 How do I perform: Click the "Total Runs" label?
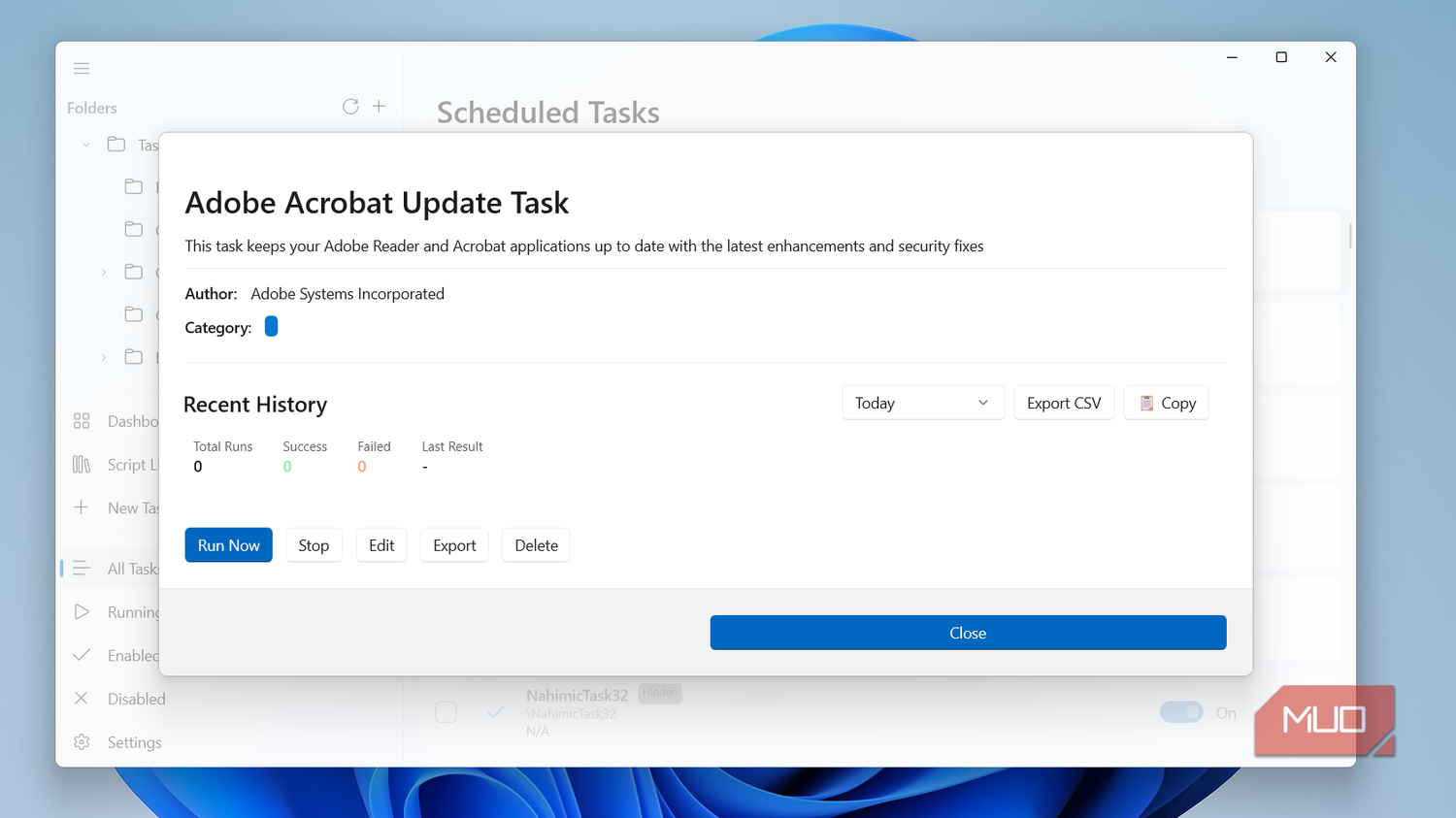point(222,446)
